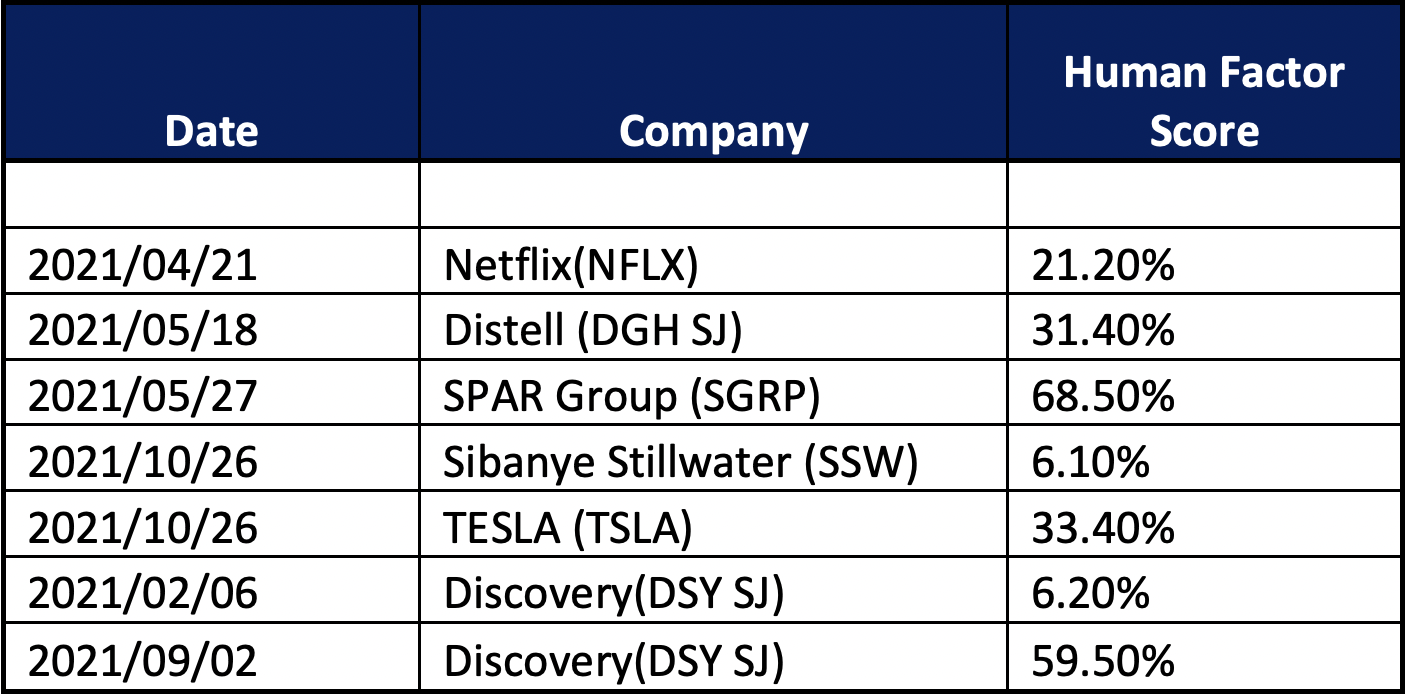Viewport: 1406px width, 696px height.
Task: Click the Distell (DGH SJ) cell
Action: (x=593, y=331)
